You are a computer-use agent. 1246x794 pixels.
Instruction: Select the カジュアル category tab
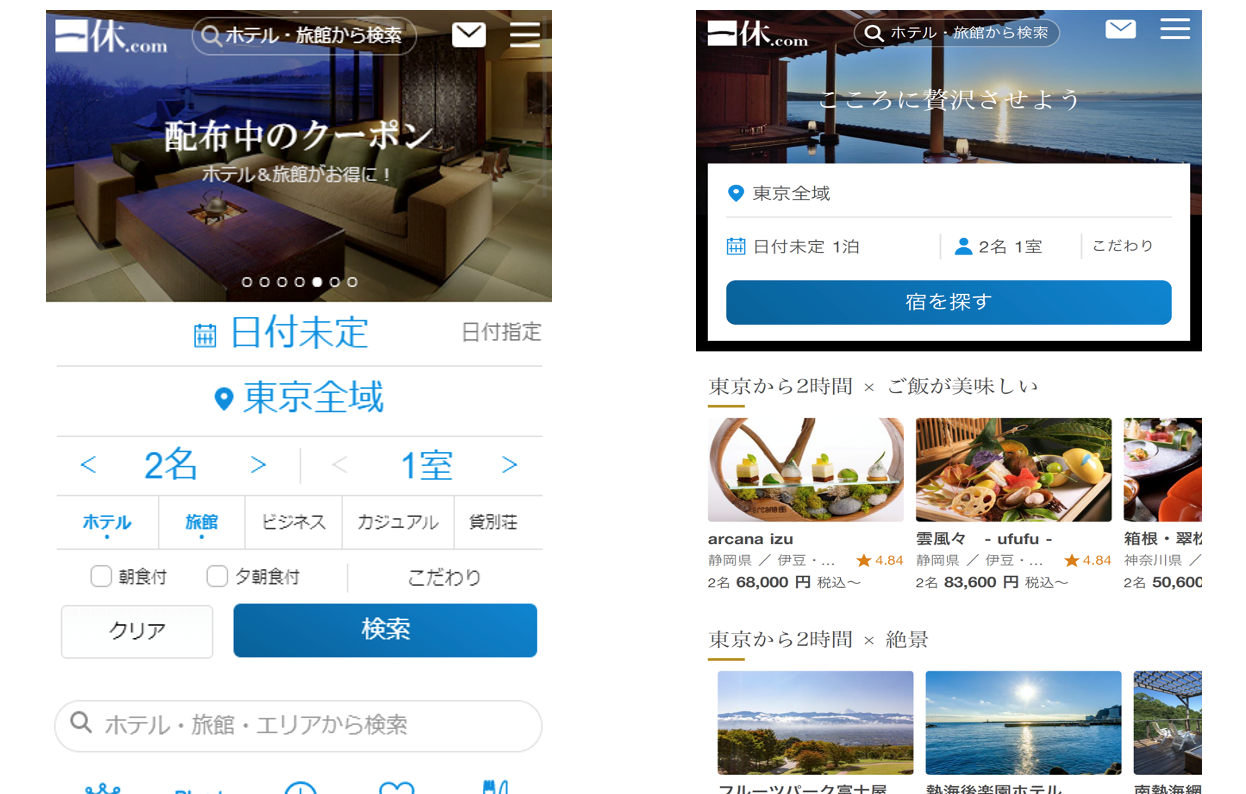pyautogui.click(x=398, y=522)
